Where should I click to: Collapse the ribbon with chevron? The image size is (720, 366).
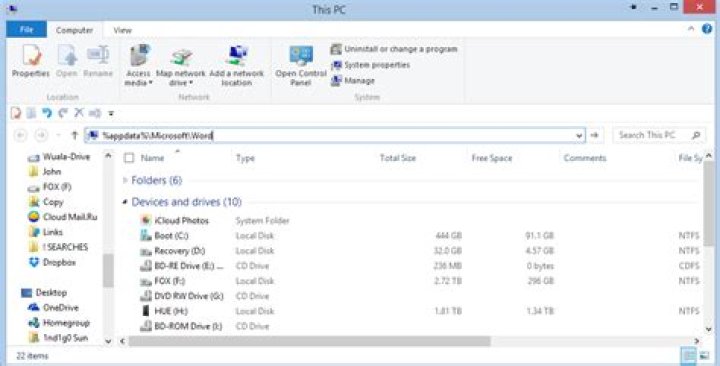691,29
